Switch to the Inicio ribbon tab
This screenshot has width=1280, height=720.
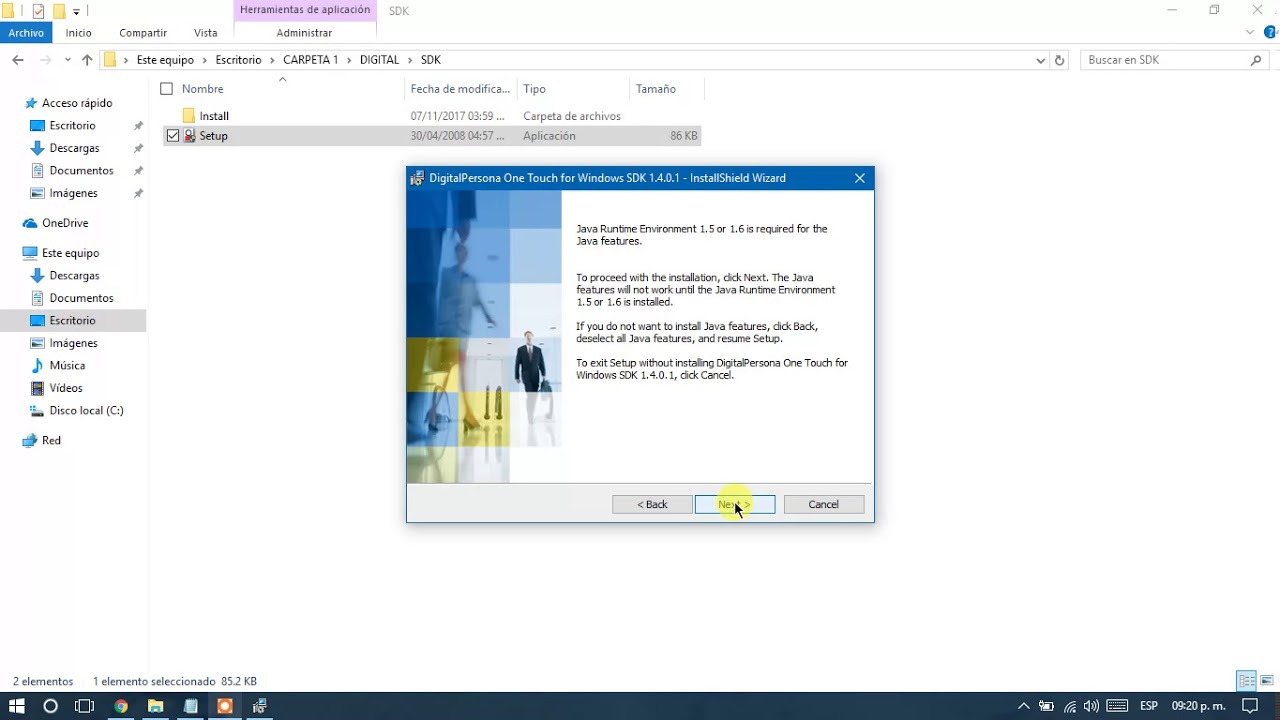(79, 33)
